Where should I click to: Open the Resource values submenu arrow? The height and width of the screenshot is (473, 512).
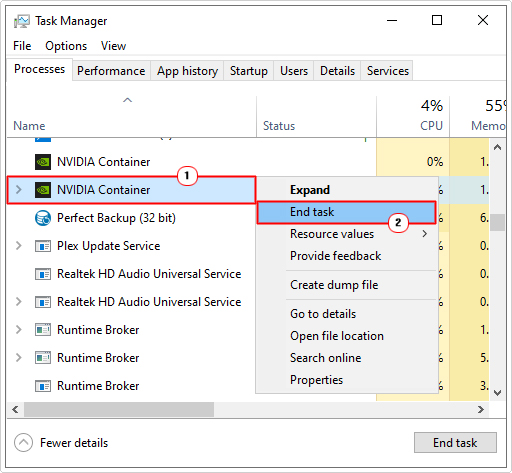coord(424,234)
